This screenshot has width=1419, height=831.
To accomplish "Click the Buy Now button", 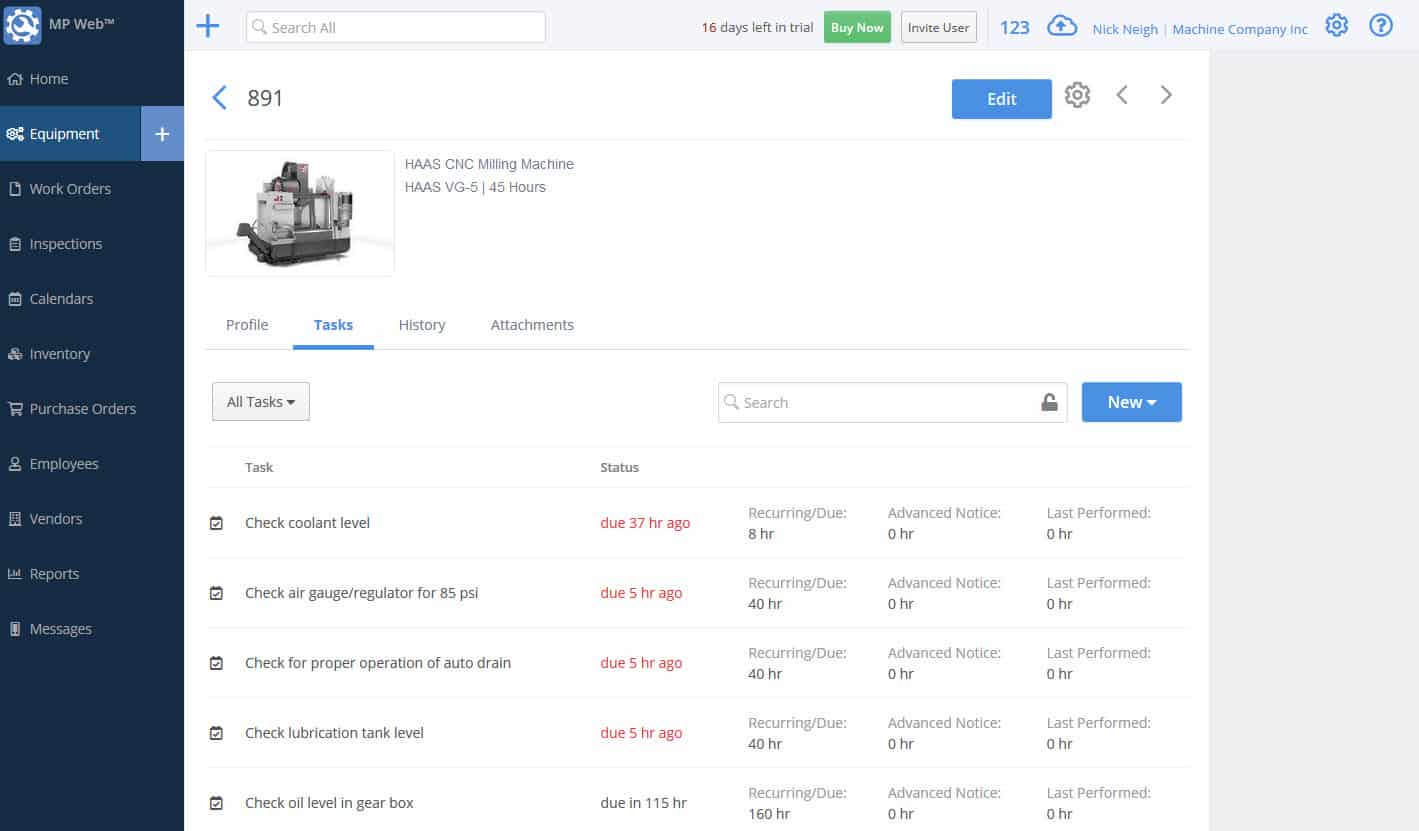I will pyautogui.click(x=856, y=27).
